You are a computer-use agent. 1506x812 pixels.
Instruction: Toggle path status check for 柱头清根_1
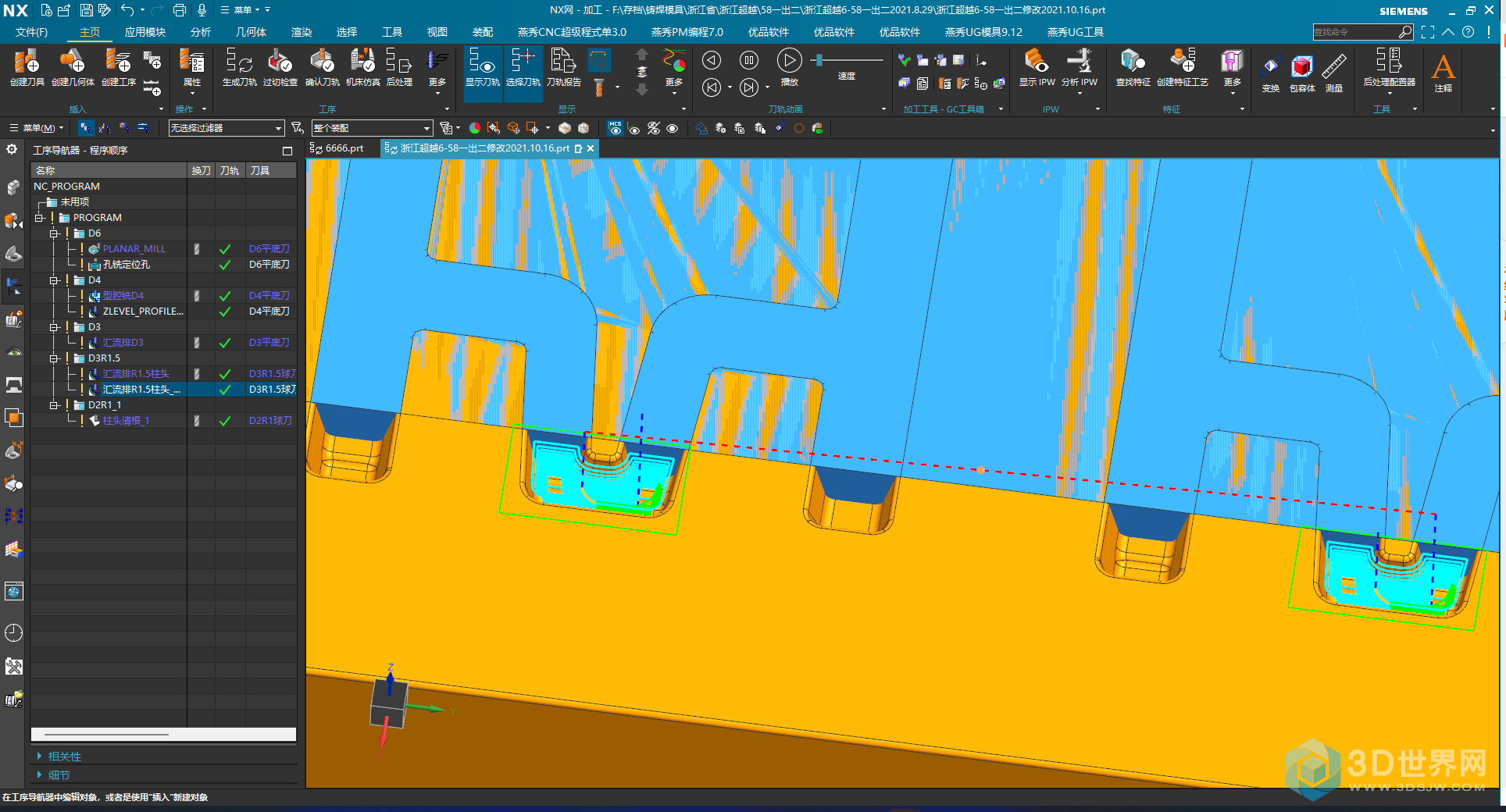coord(224,421)
